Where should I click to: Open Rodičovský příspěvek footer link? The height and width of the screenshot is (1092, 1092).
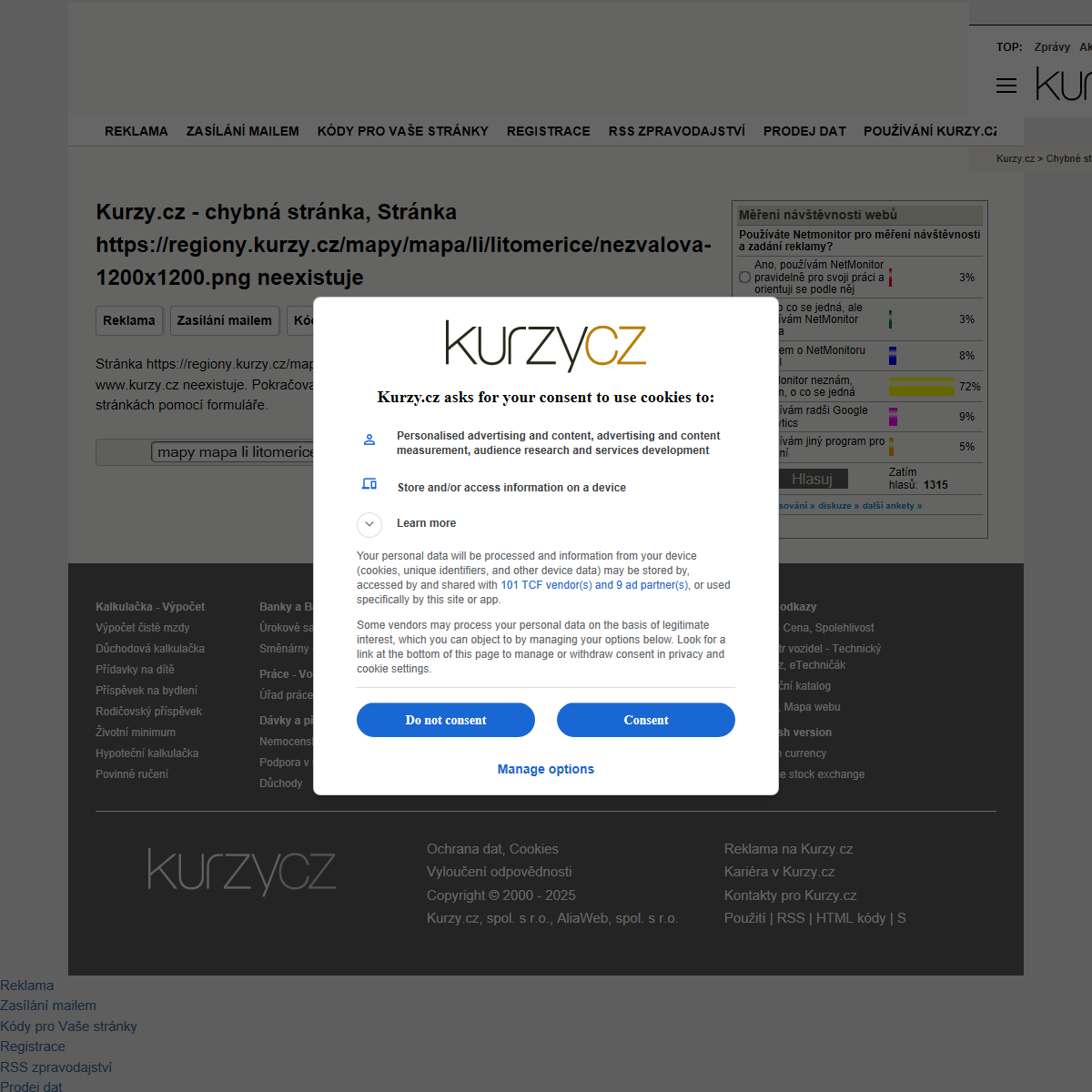(x=148, y=712)
